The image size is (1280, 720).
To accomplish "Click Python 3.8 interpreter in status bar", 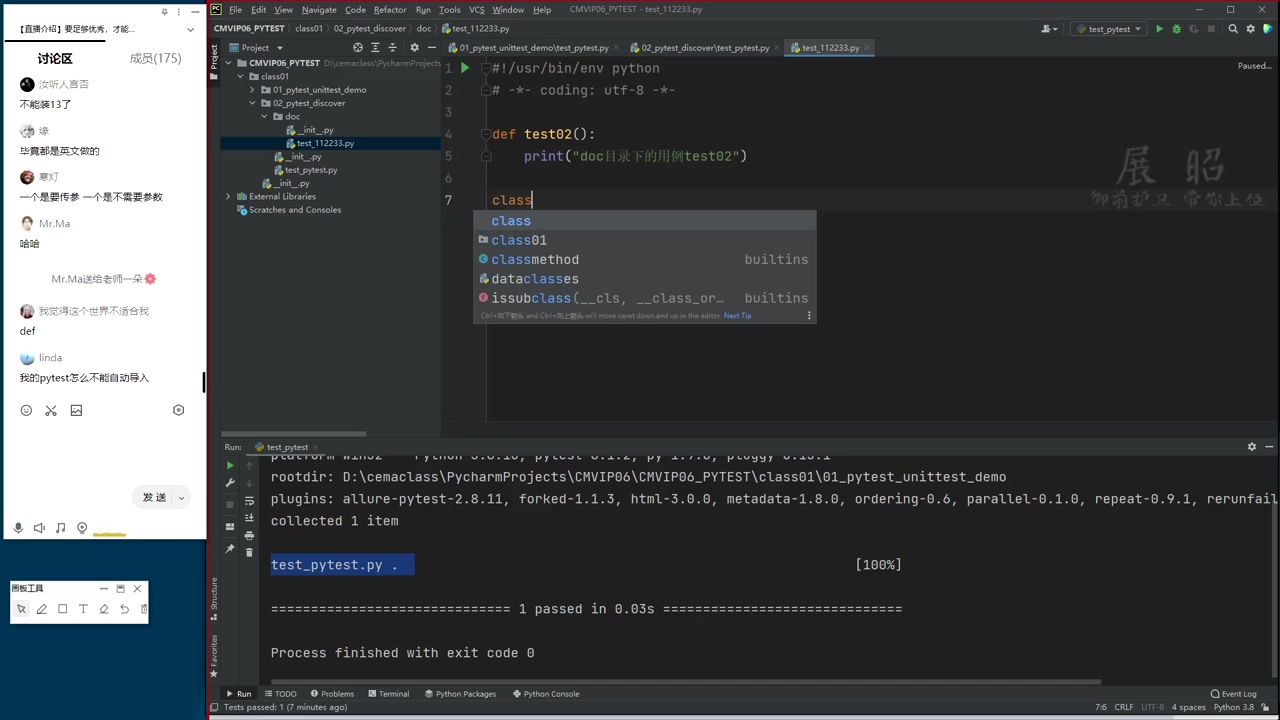I will pyautogui.click(x=1233, y=707).
